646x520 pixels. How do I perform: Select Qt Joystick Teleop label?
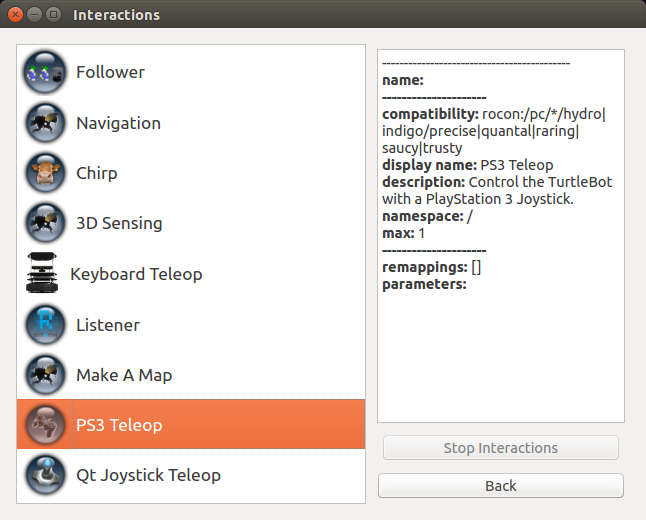tap(148, 475)
